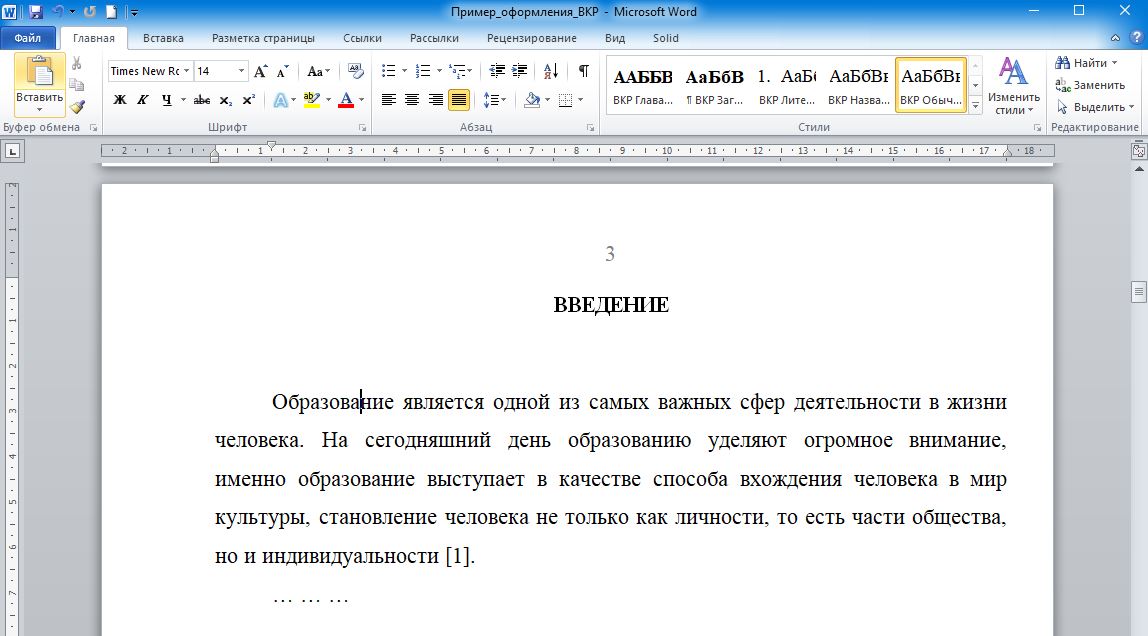Click the Multilevel list icon
This screenshot has width=1148, height=636.
458,71
